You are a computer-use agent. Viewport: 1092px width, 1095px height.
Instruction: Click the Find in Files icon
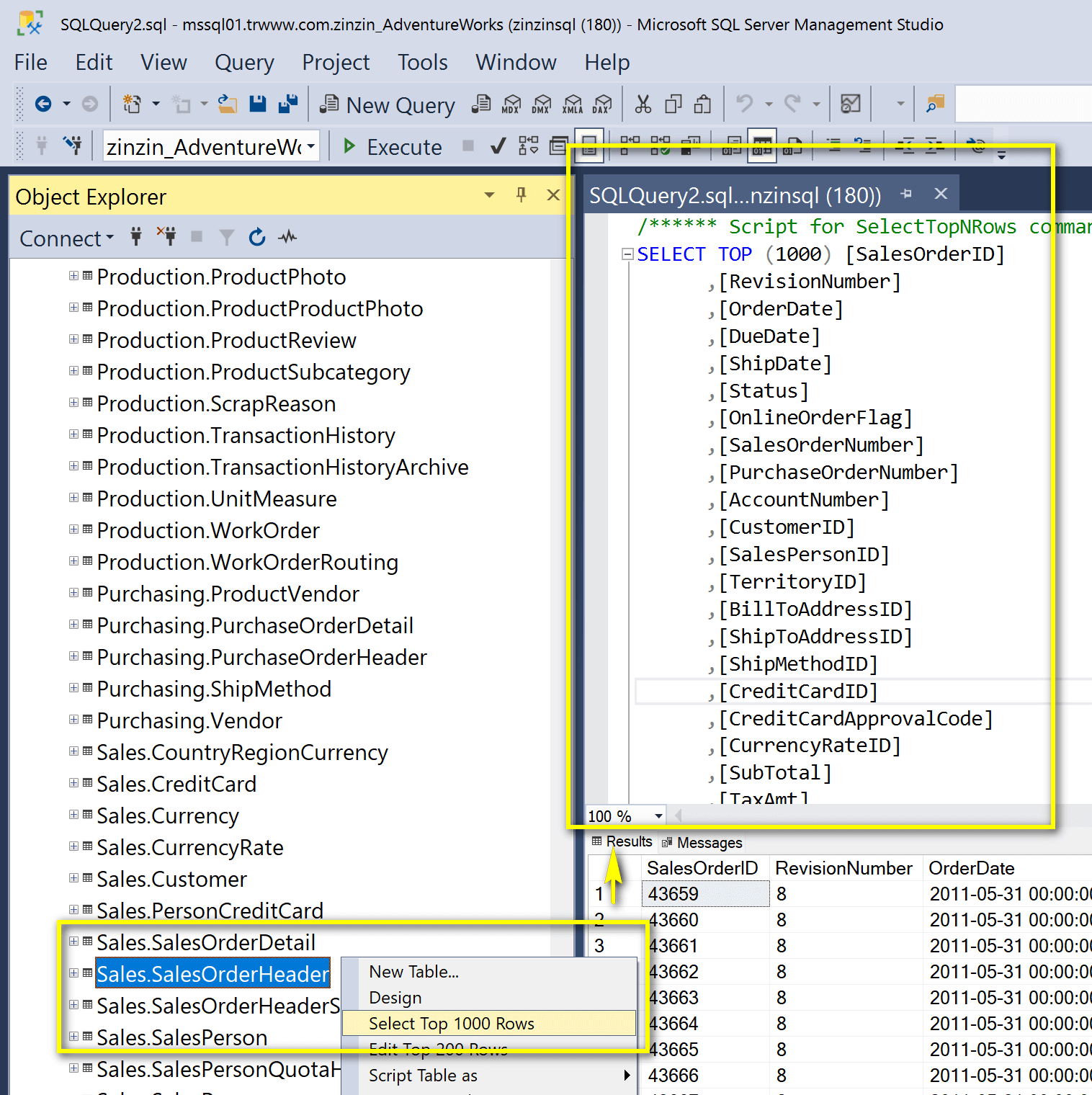tap(935, 104)
